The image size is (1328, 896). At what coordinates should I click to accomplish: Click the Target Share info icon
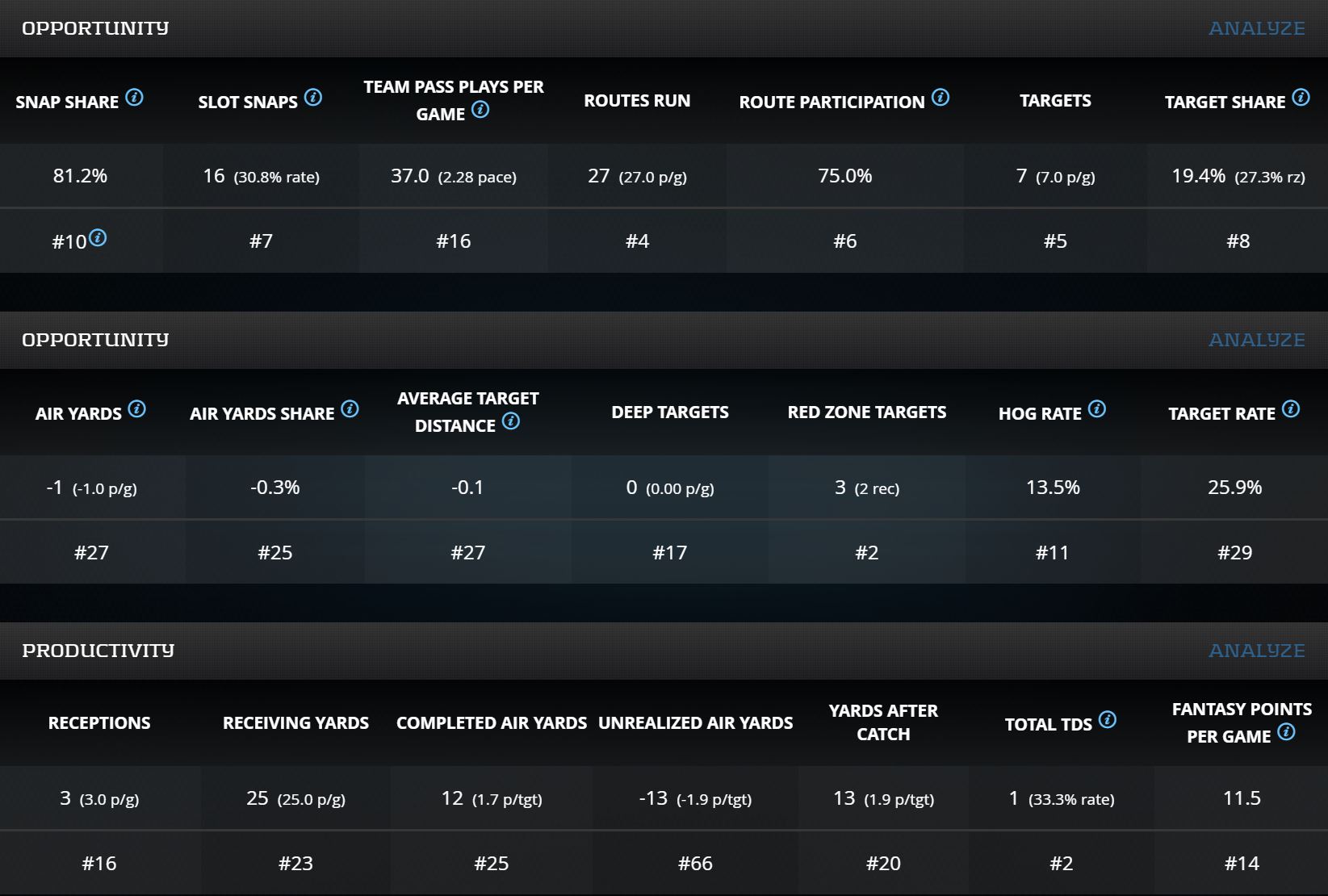(x=1301, y=98)
